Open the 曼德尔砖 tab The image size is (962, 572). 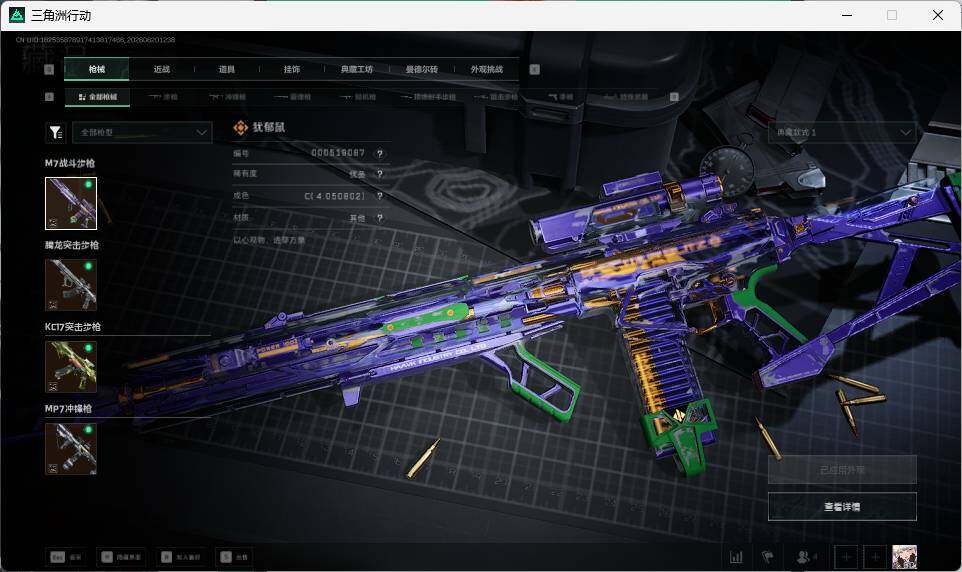click(421, 69)
